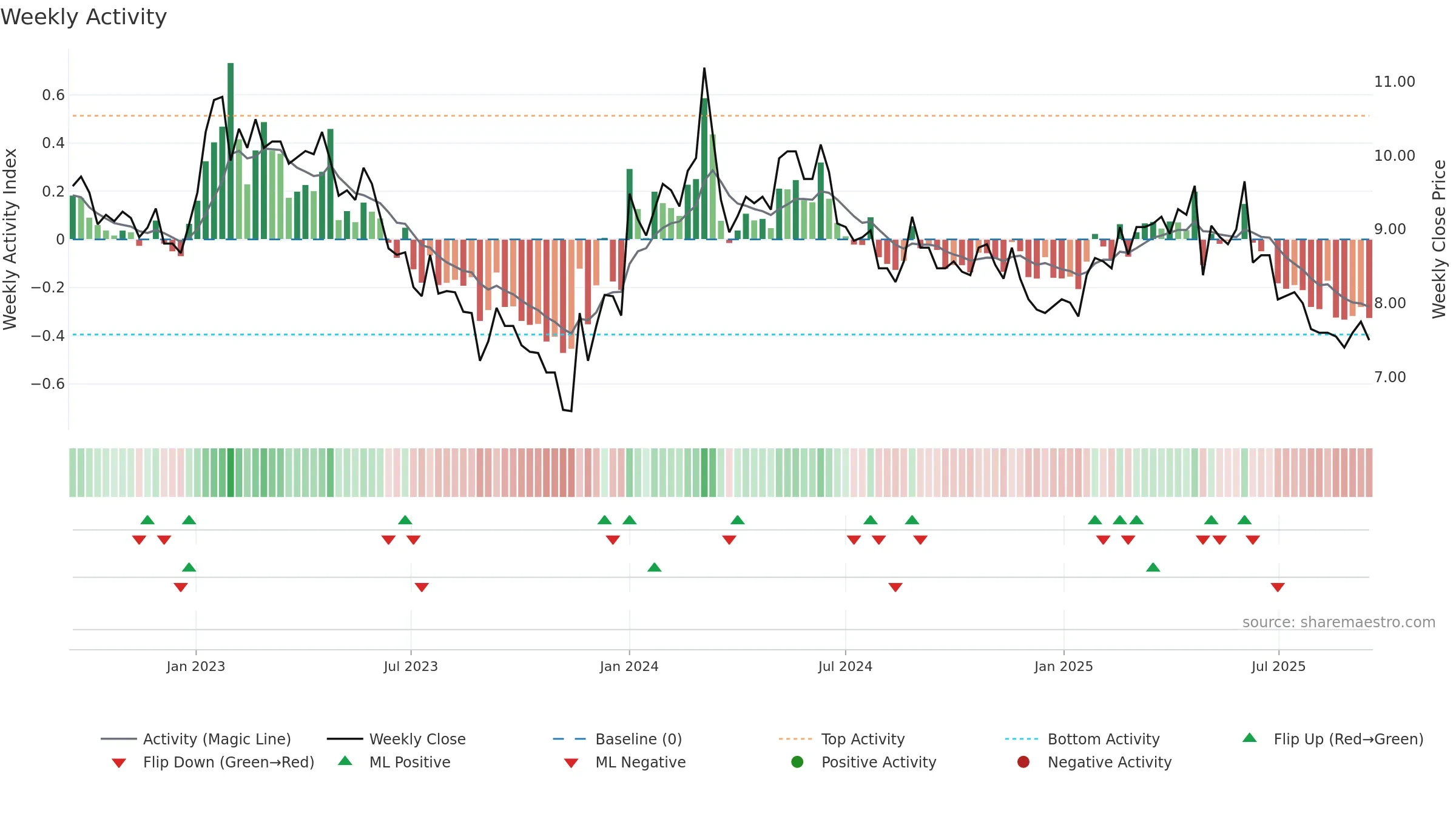
Task: Click the Weekly Activity Index axis title
Action: [x=10, y=239]
